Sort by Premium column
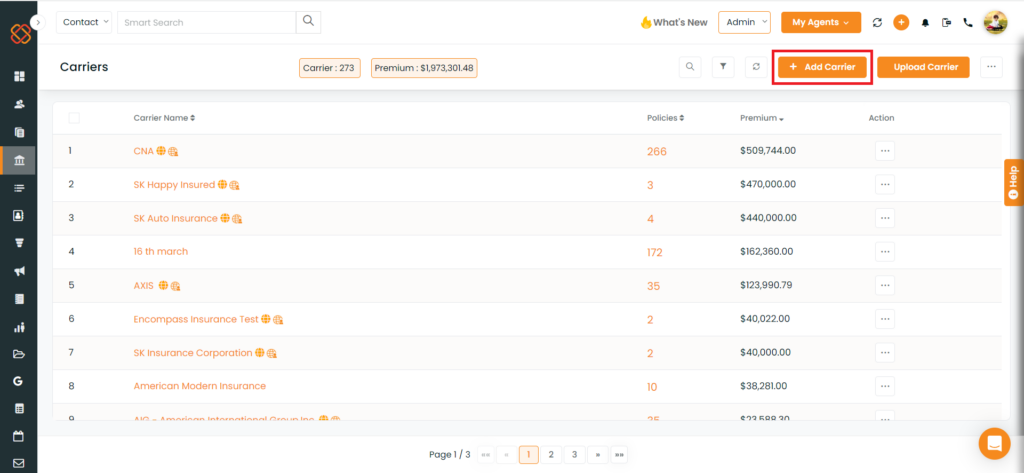Screen dimensions: 1024x473 click(x=761, y=118)
